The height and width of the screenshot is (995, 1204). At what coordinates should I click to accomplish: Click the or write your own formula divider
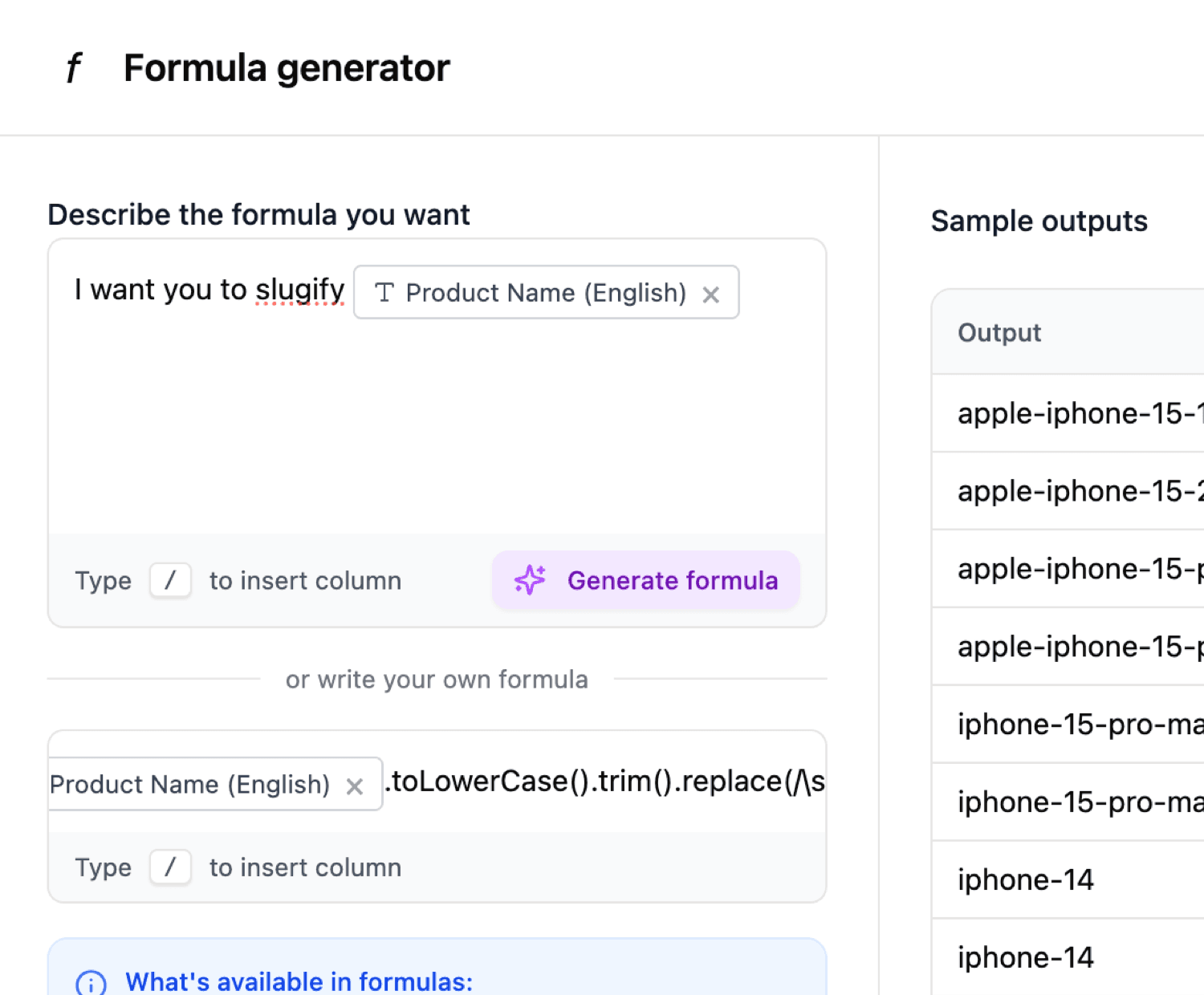[436, 679]
